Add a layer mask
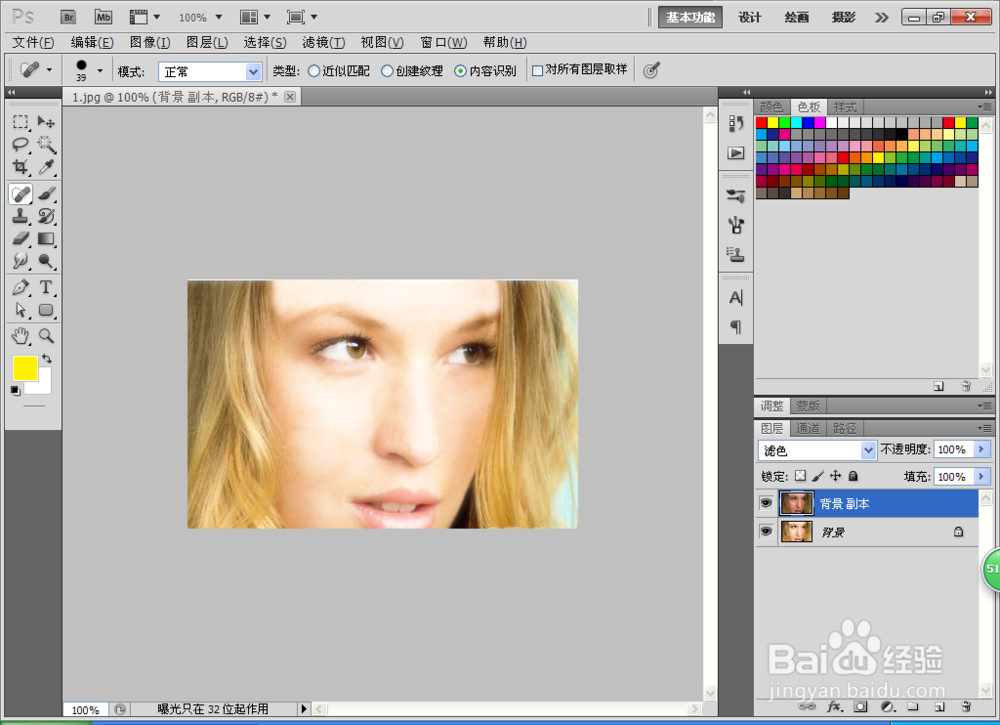Image resolution: width=1000 pixels, height=725 pixels. pos(861,707)
